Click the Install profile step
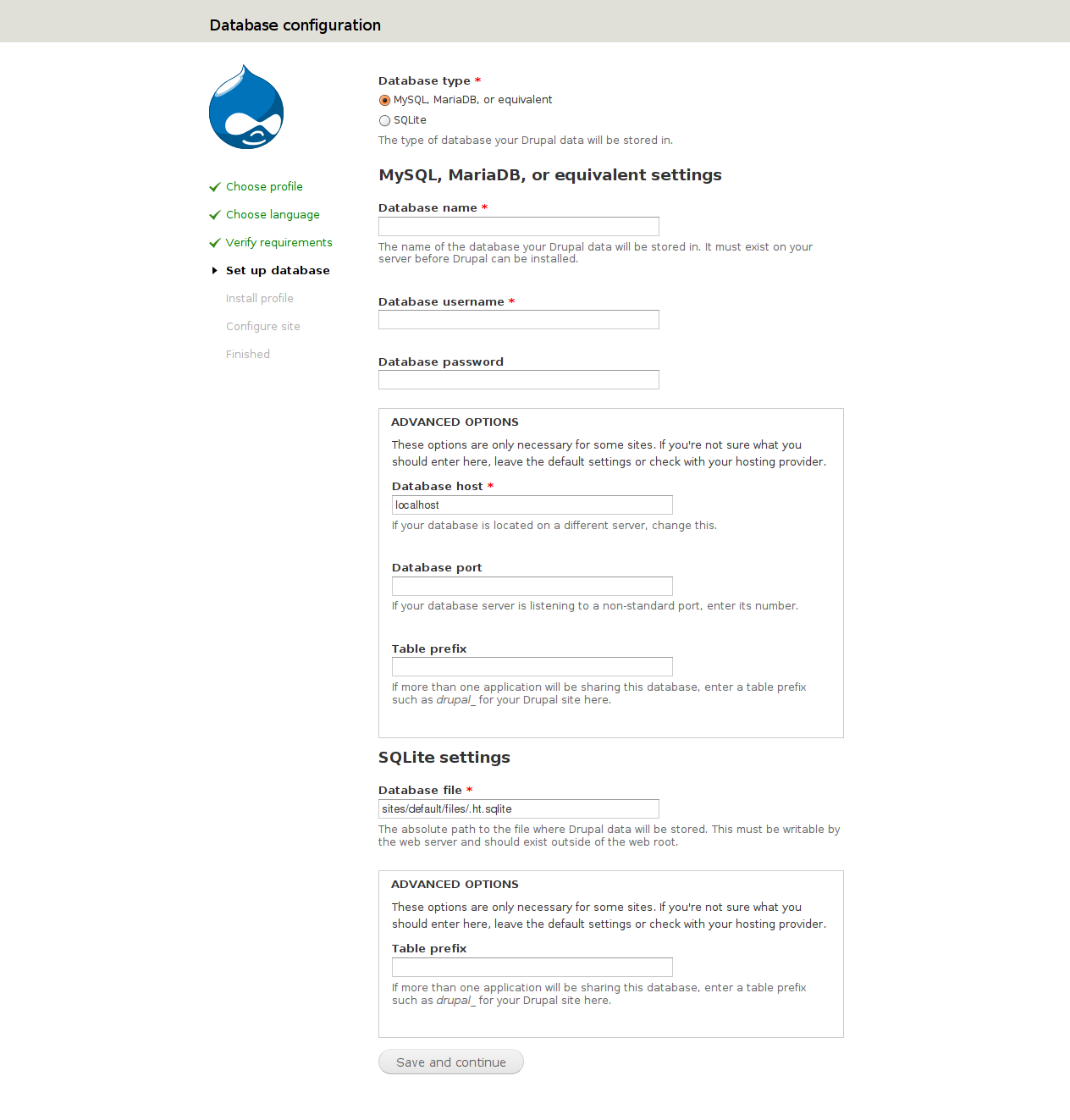The height and width of the screenshot is (1120, 1070). (260, 299)
